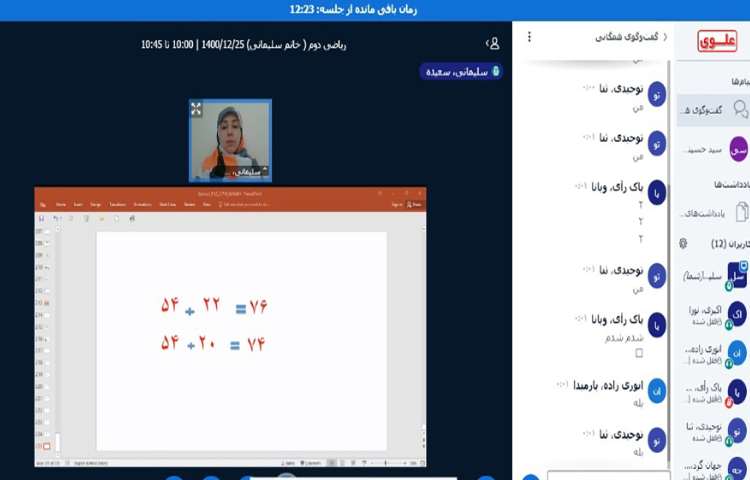Switch to the Transitions ribbon tab in PowerPoint
The width and height of the screenshot is (750, 480).
[117, 205]
